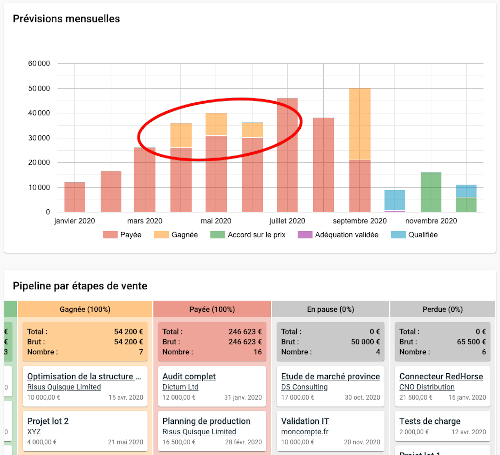Open the XYZ company link
The image size is (500, 455).
pyautogui.click(x=34, y=432)
